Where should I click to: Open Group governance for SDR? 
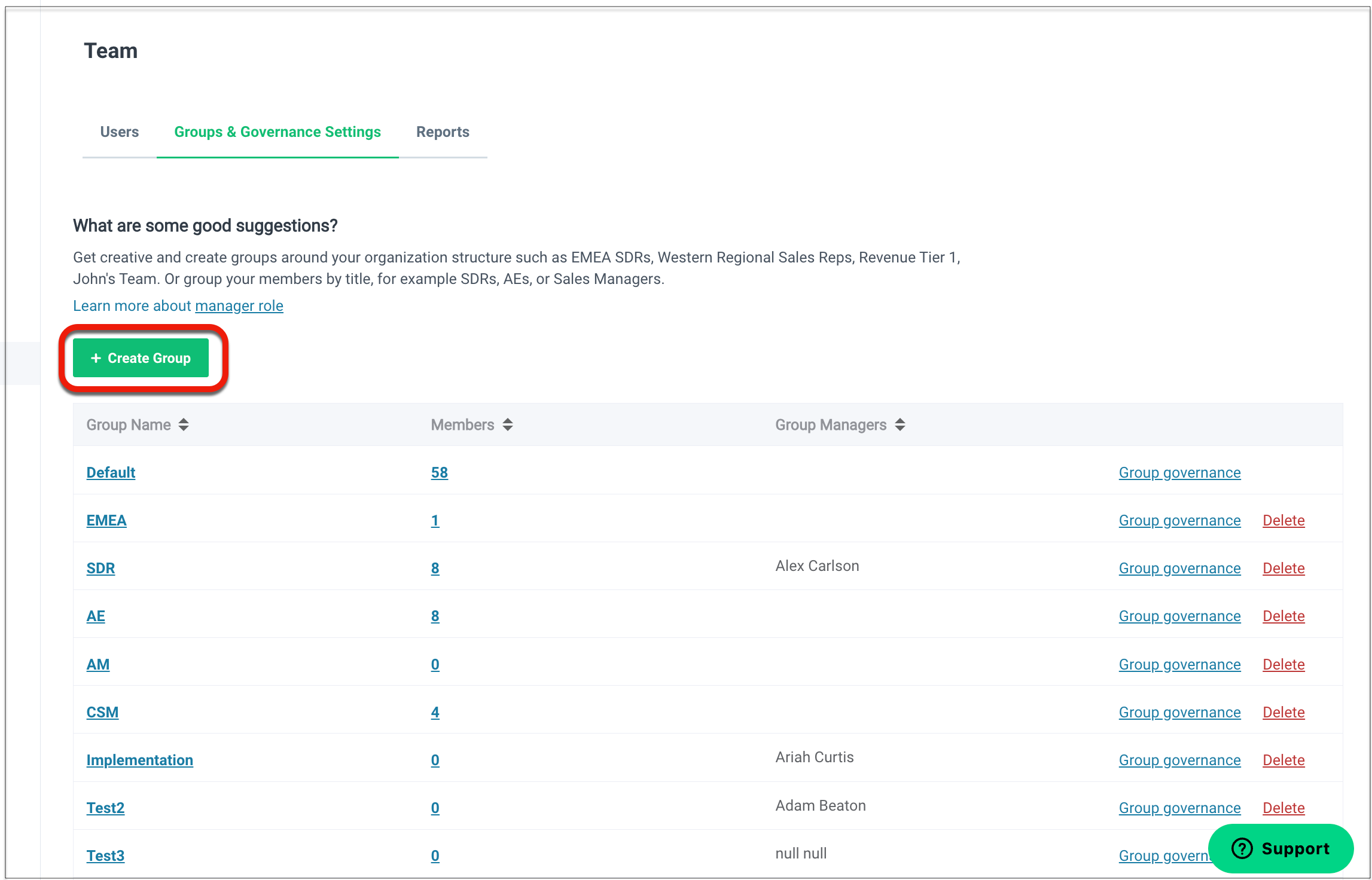pyautogui.click(x=1179, y=568)
